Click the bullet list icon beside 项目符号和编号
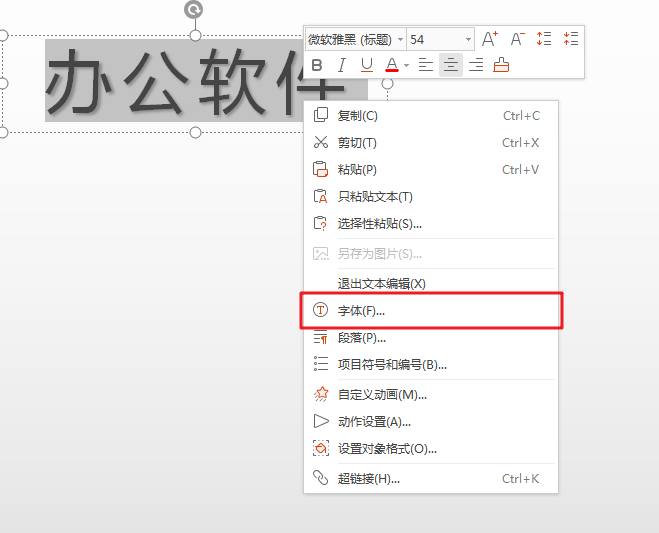This screenshot has width=659, height=533. tap(321, 364)
